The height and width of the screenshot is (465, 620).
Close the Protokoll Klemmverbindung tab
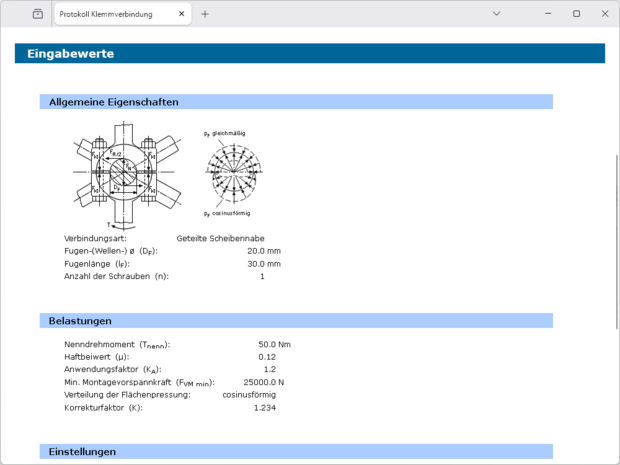coord(181,14)
